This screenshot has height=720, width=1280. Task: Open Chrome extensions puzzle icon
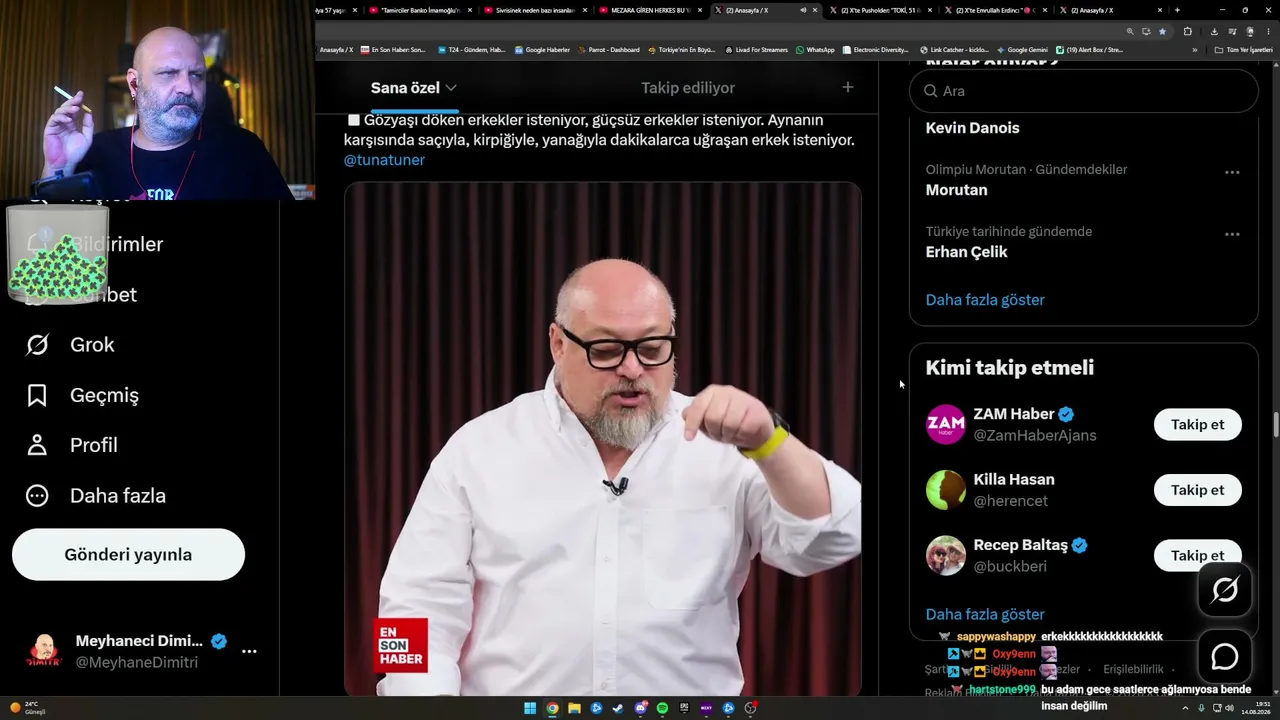coord(1188,31)
